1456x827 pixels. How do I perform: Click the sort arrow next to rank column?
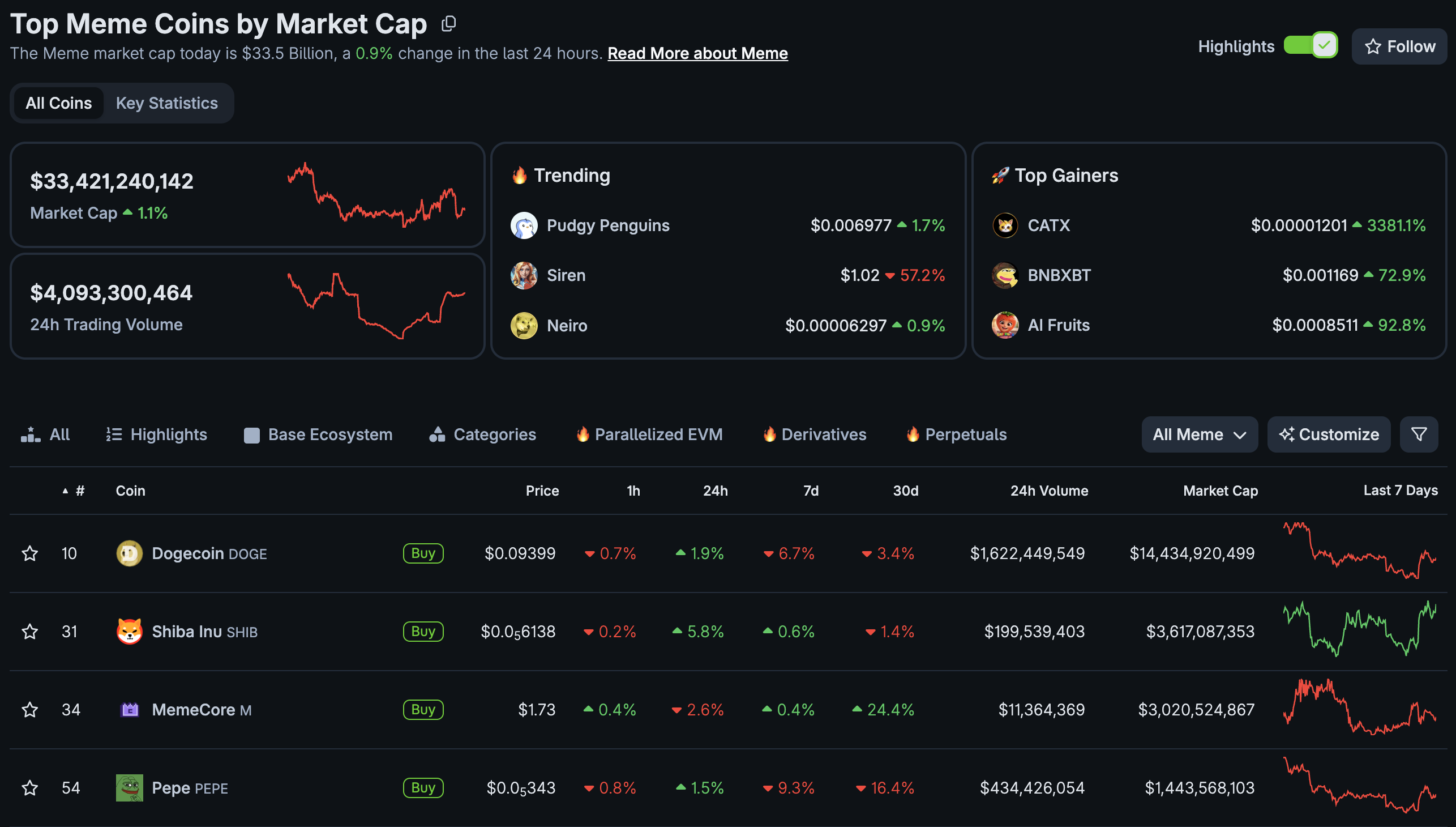pyautogui.click(x=65, y=491)
